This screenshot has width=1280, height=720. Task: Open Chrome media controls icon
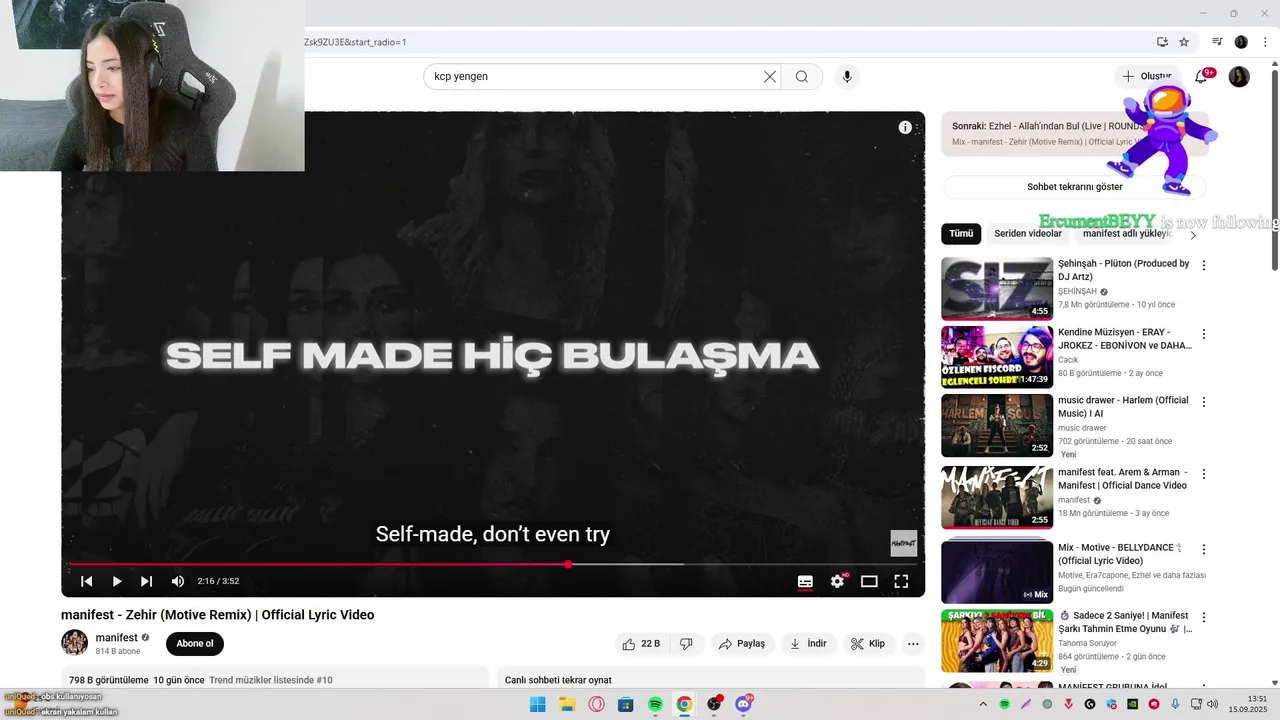[x=1217, y=42]
